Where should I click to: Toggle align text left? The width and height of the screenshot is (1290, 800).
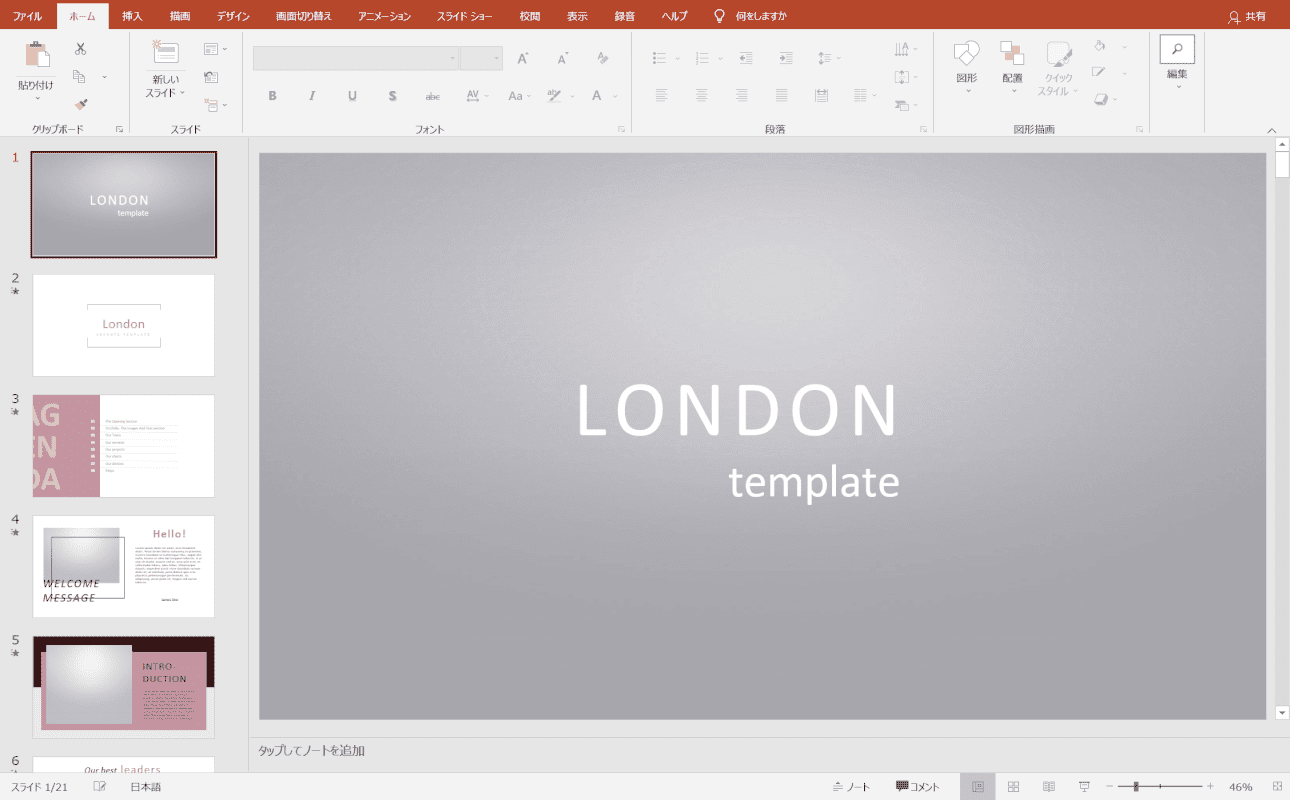coord(661,96)
